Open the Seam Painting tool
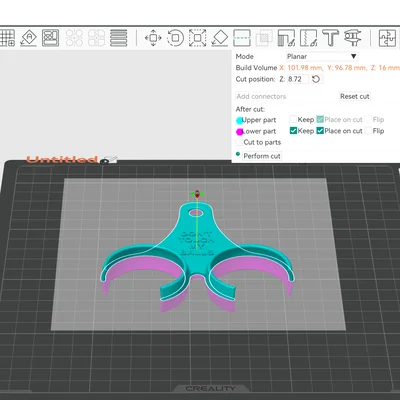 tap(308, 38)
